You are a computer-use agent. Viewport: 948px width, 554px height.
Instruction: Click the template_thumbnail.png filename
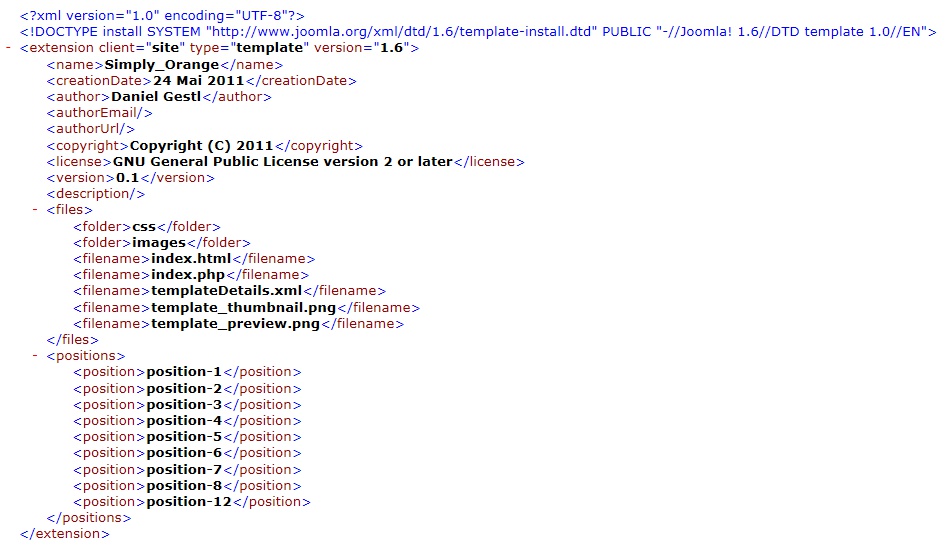(244, 308)
